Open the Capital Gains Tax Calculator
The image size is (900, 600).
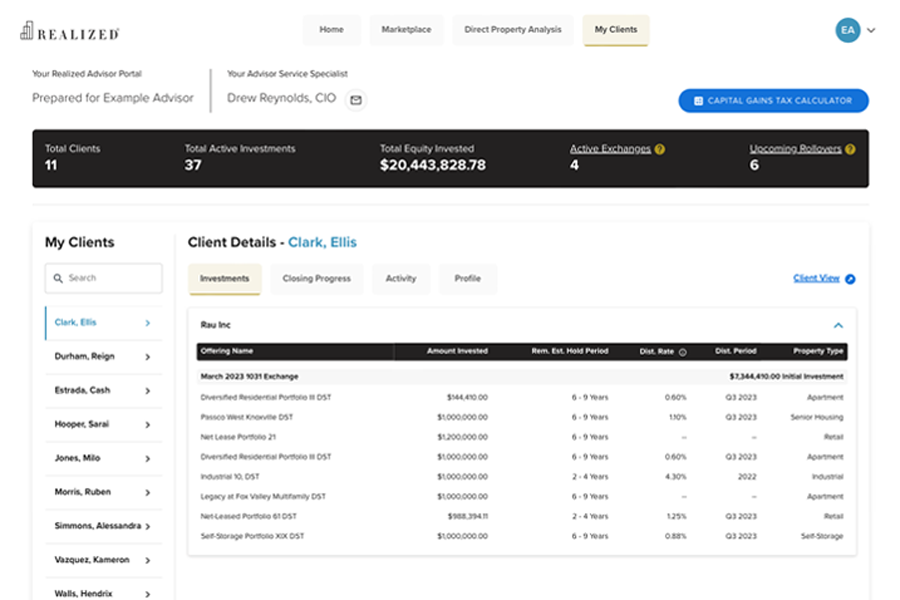pos(773,100)
